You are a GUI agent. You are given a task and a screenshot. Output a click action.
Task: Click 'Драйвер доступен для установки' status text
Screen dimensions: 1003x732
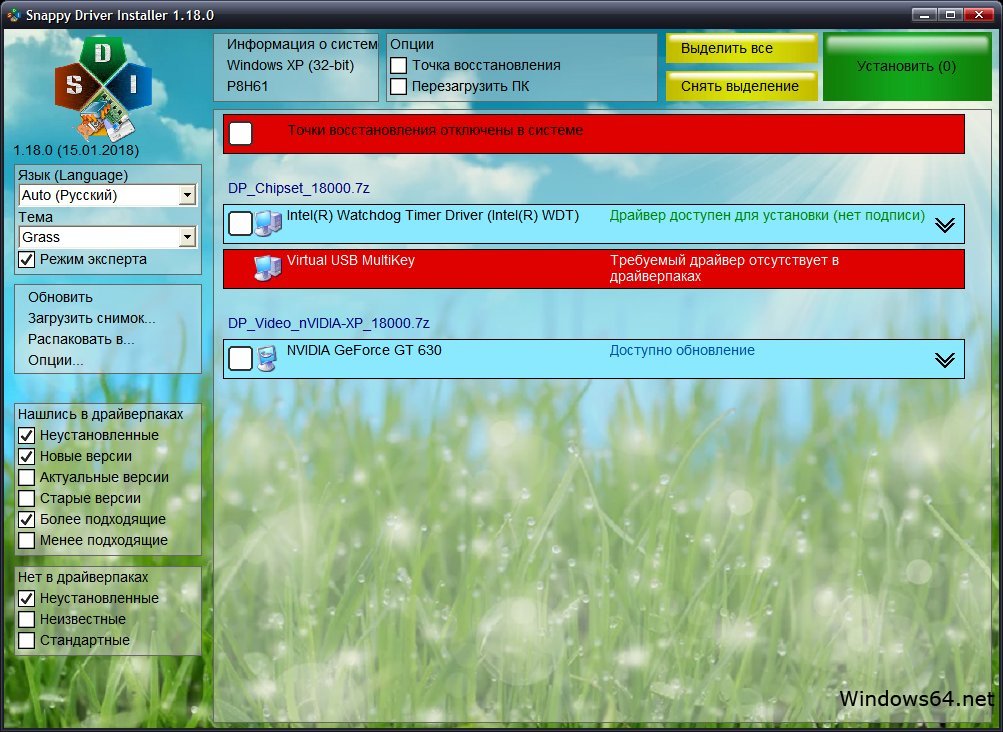point(767,216)
